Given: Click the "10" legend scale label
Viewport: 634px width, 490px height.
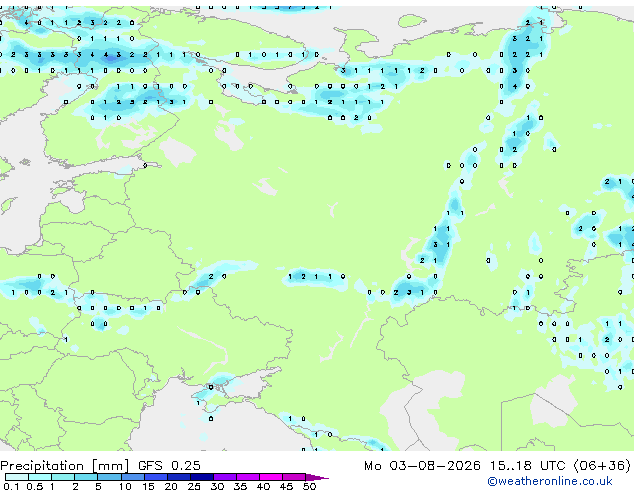Looking at the screenshot, I should click(x=125, y=486).
